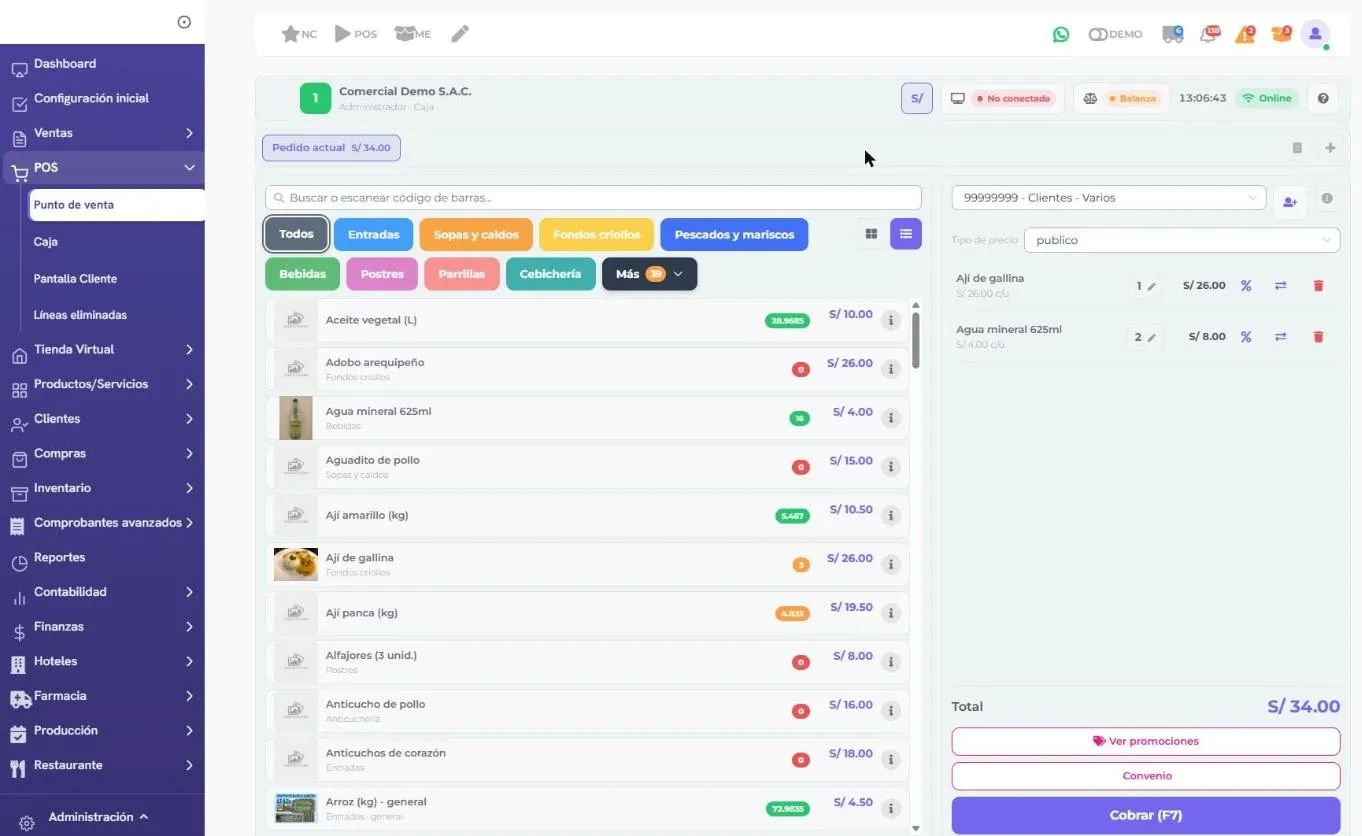
Task: Click the user profile avatar
Action: (x=1315, y=34)
